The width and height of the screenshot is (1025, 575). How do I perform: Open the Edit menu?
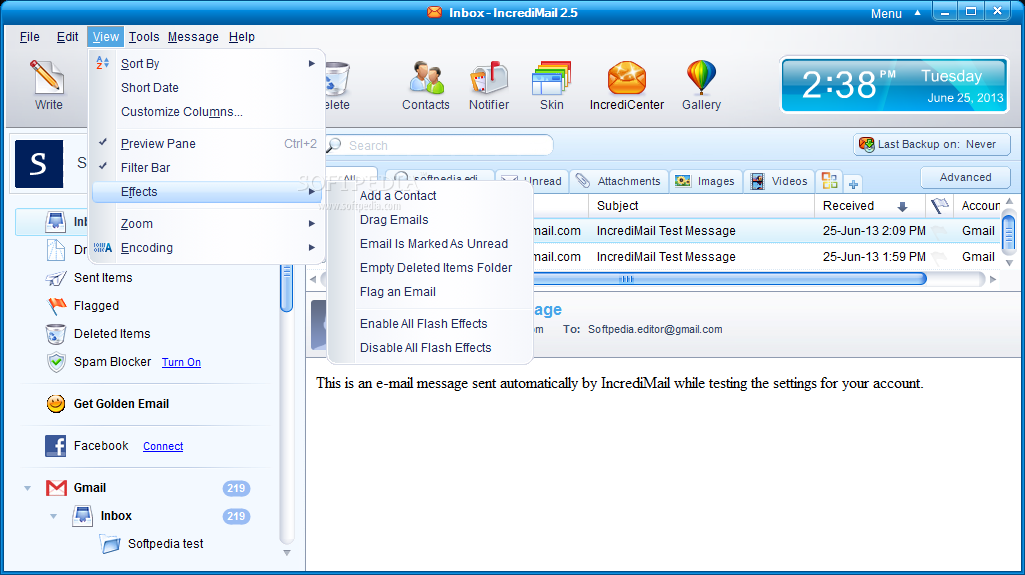67,37
